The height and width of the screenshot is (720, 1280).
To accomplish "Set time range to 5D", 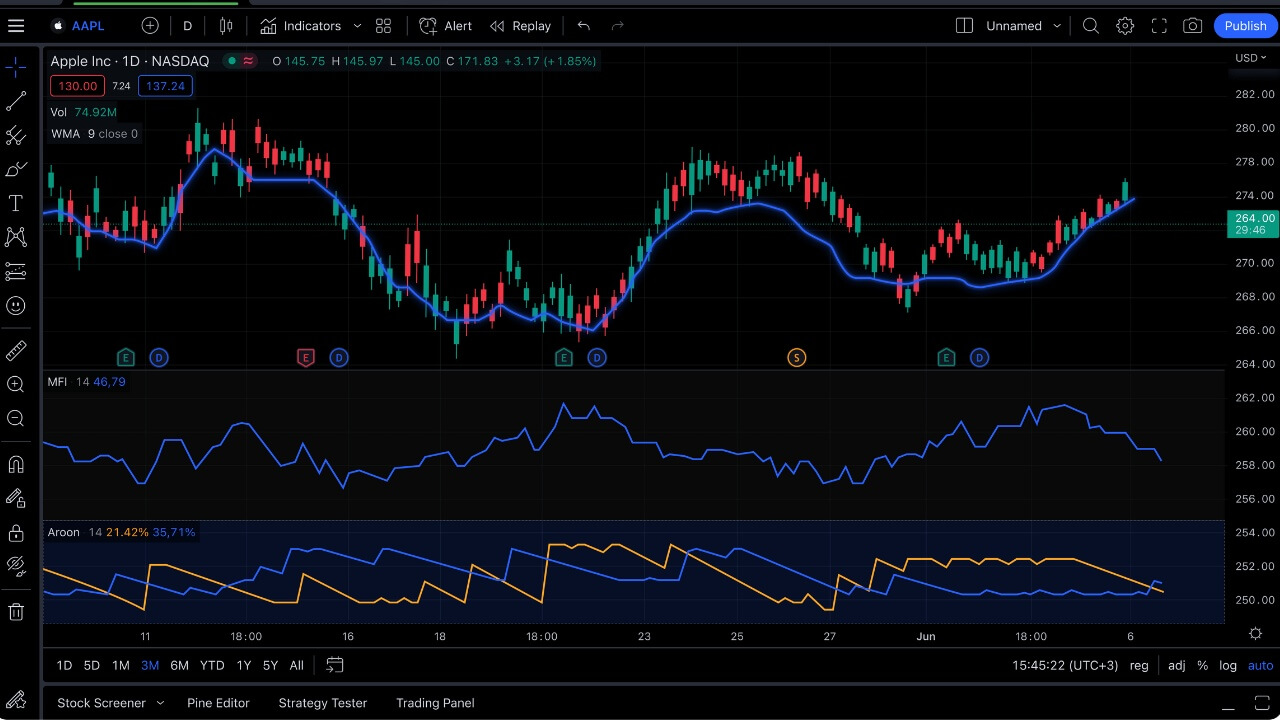I will pyautogui.click(x=91, y=665).
